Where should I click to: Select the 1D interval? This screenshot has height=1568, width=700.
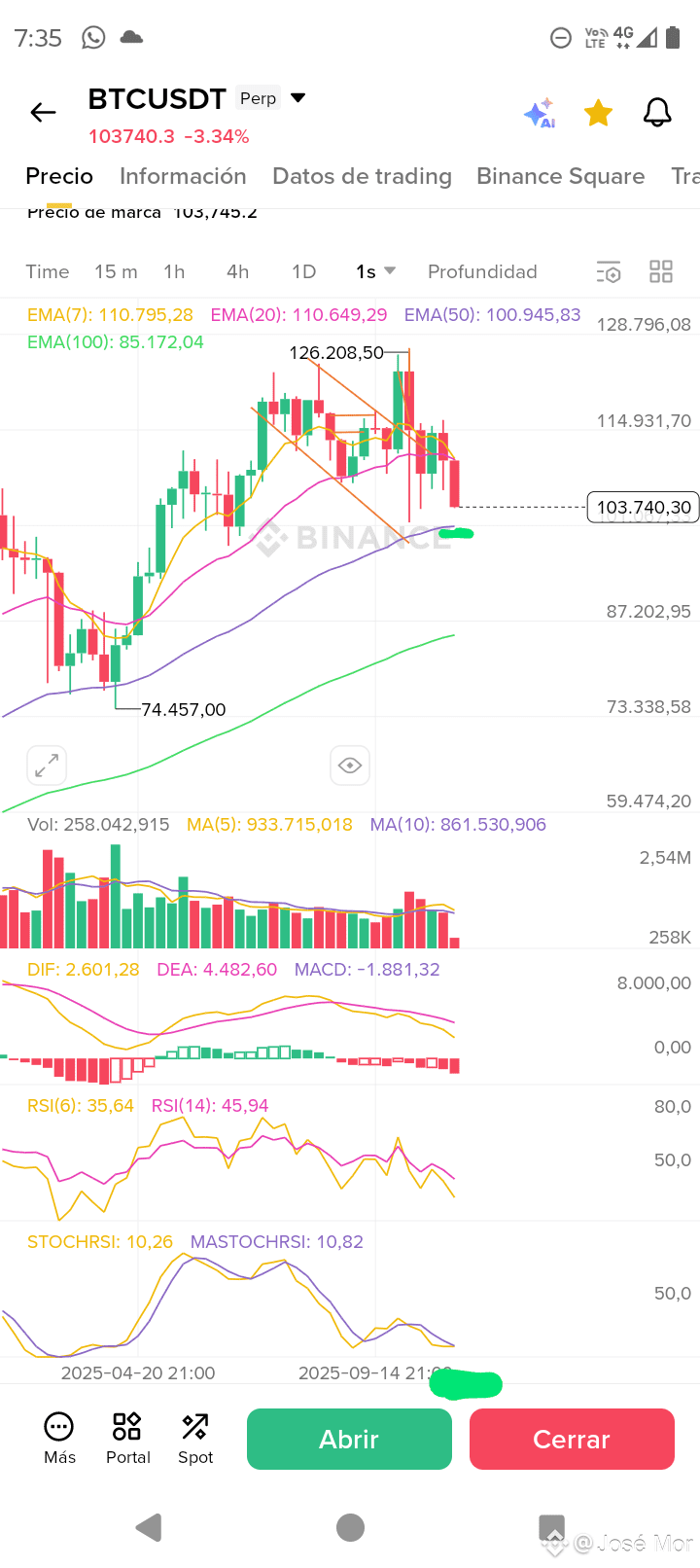point(304,271)
